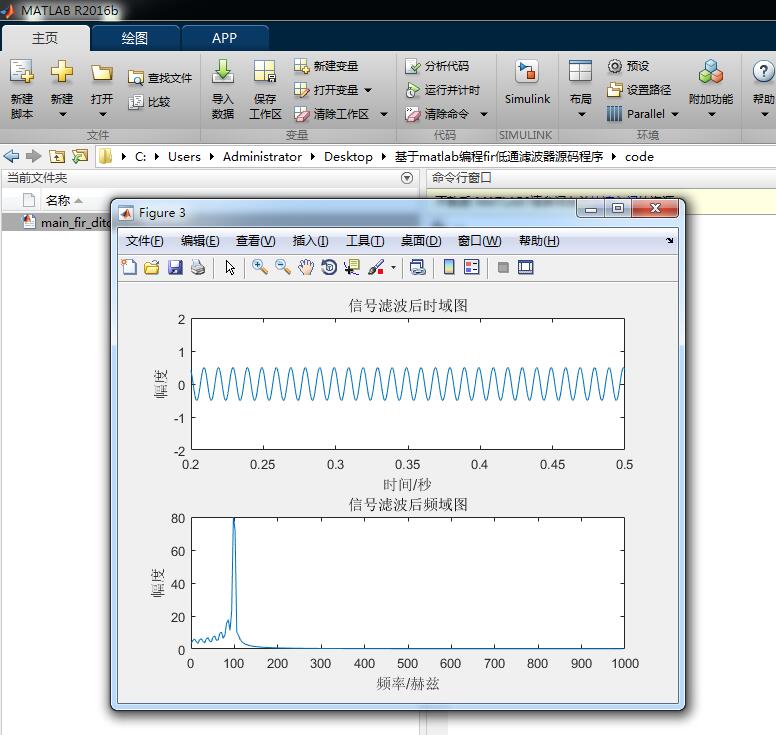
Task: Toggle the Pan hand tool
Action: tap(306, 267)
